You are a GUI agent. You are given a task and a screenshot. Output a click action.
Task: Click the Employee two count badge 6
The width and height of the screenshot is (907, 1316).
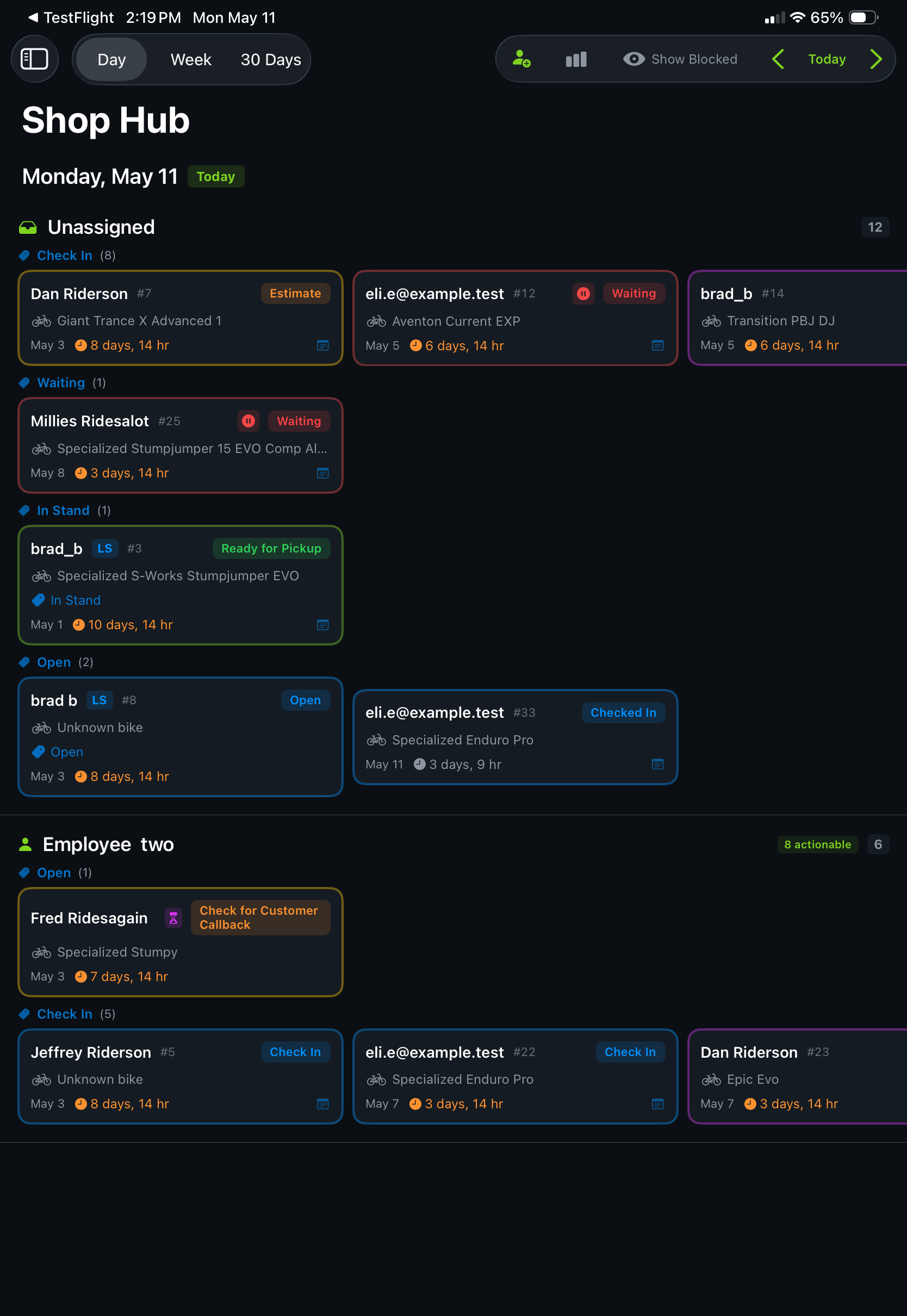click(x=878, y=845)
